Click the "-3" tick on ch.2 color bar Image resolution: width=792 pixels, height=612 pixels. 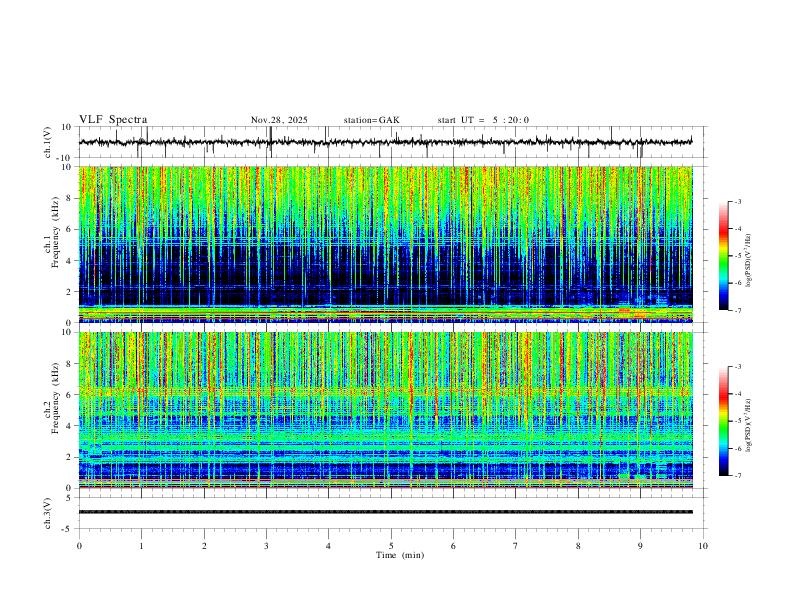click(x=738, y=367)
